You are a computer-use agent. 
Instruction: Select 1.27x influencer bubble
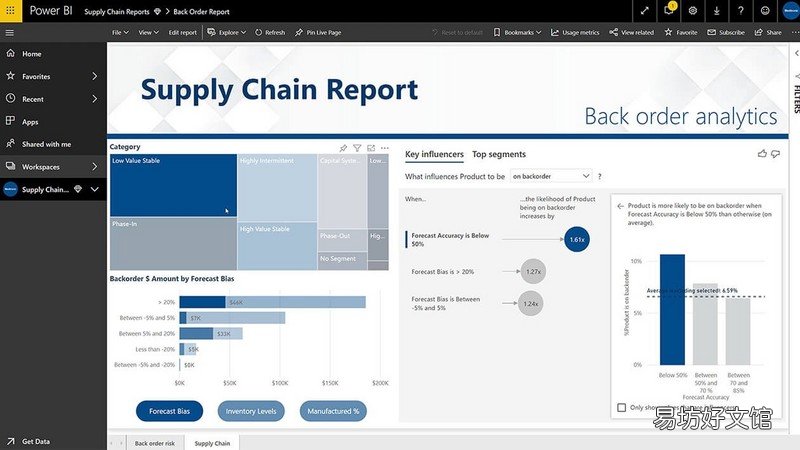pos(533,271)
